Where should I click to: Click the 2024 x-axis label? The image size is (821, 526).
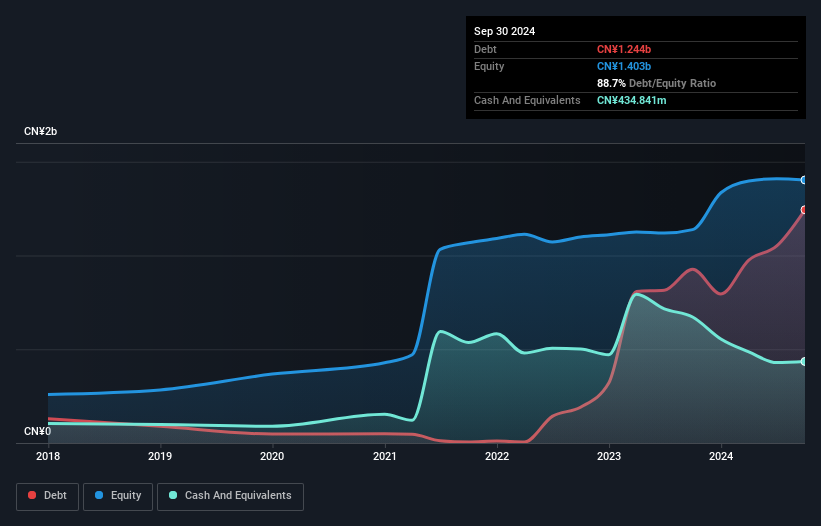(x=721, y=456)
